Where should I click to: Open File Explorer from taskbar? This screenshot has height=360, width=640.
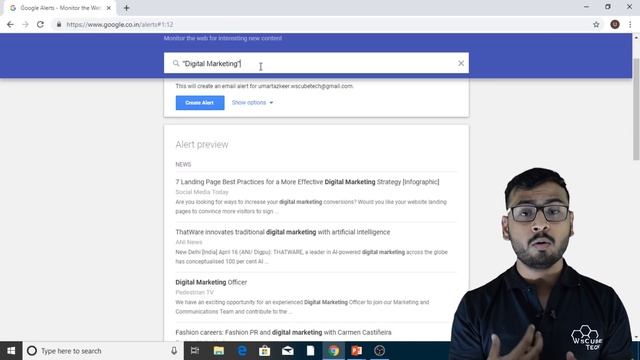(x=219, y=351)
